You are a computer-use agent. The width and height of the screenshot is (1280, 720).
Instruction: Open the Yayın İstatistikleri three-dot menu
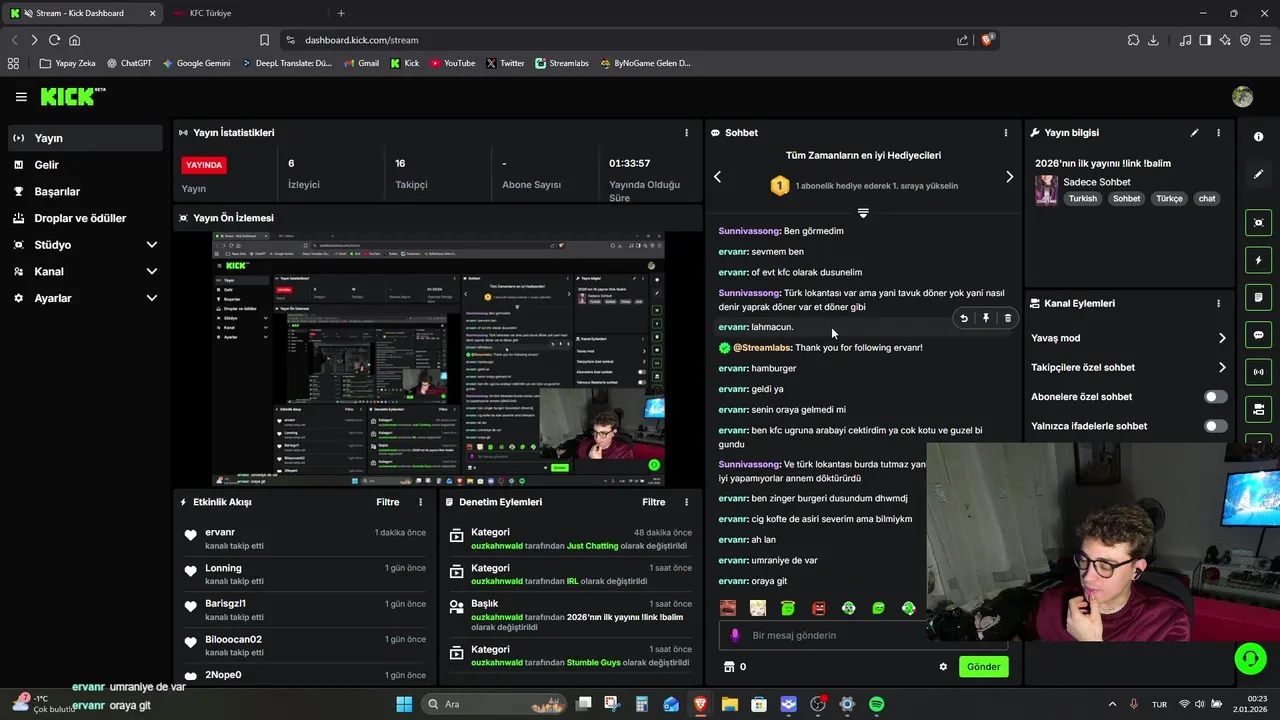[686, 133]
